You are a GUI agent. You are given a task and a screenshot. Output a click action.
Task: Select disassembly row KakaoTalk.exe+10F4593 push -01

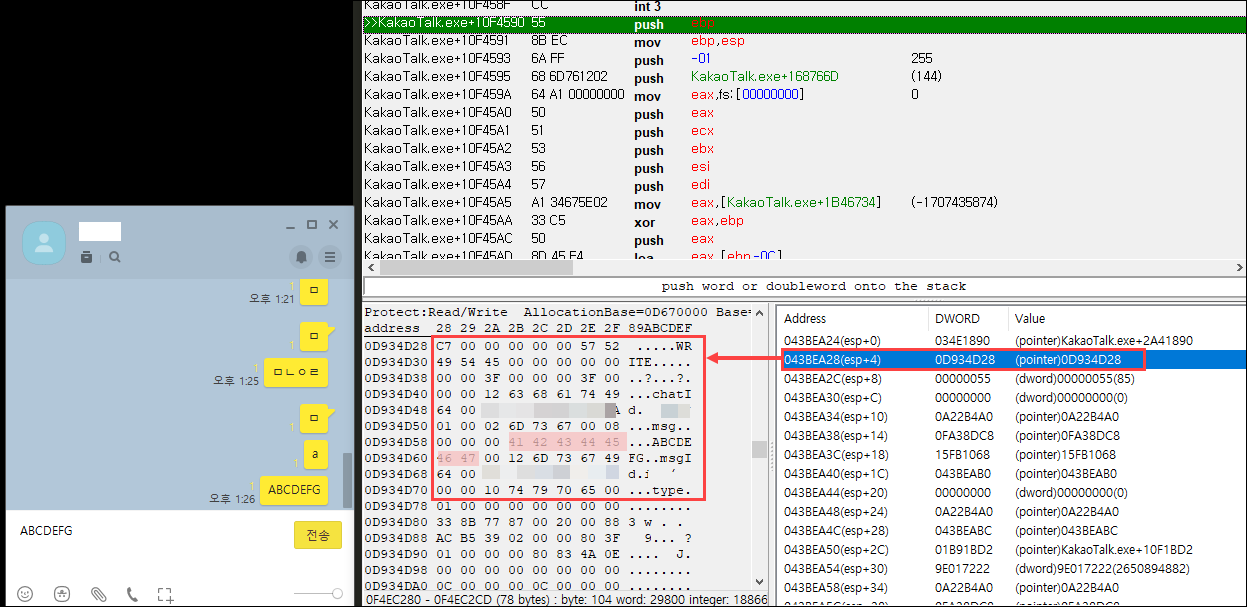tap(804, 59)
